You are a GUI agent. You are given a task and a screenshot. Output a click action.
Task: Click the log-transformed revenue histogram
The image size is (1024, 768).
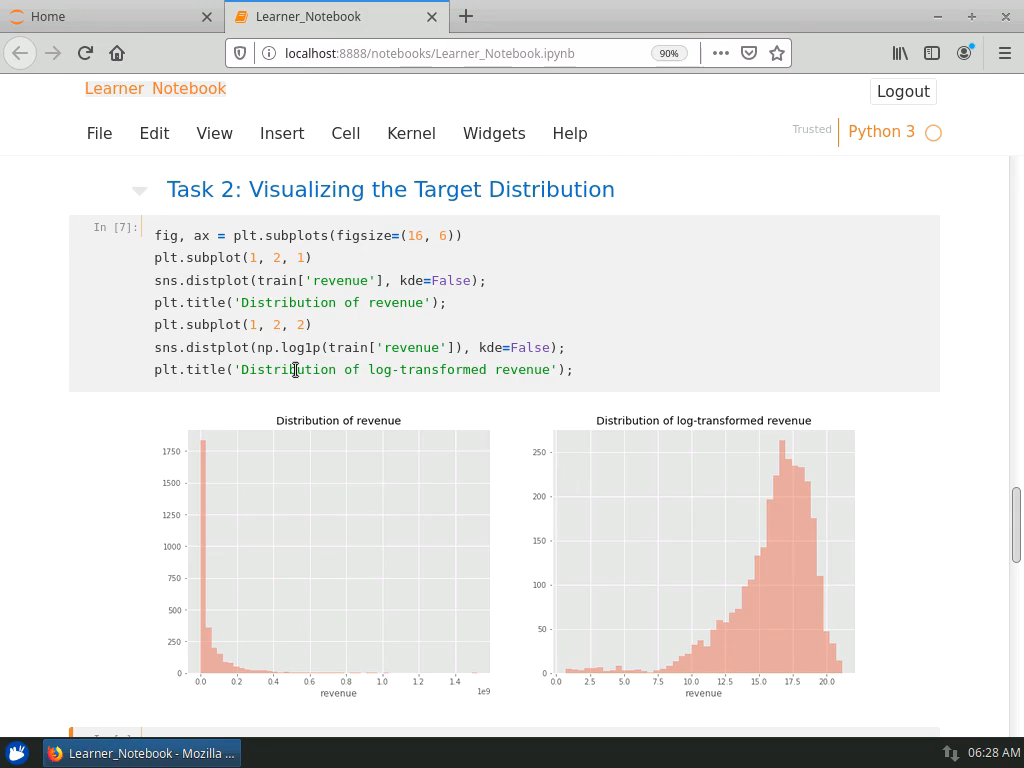(704, 552)
